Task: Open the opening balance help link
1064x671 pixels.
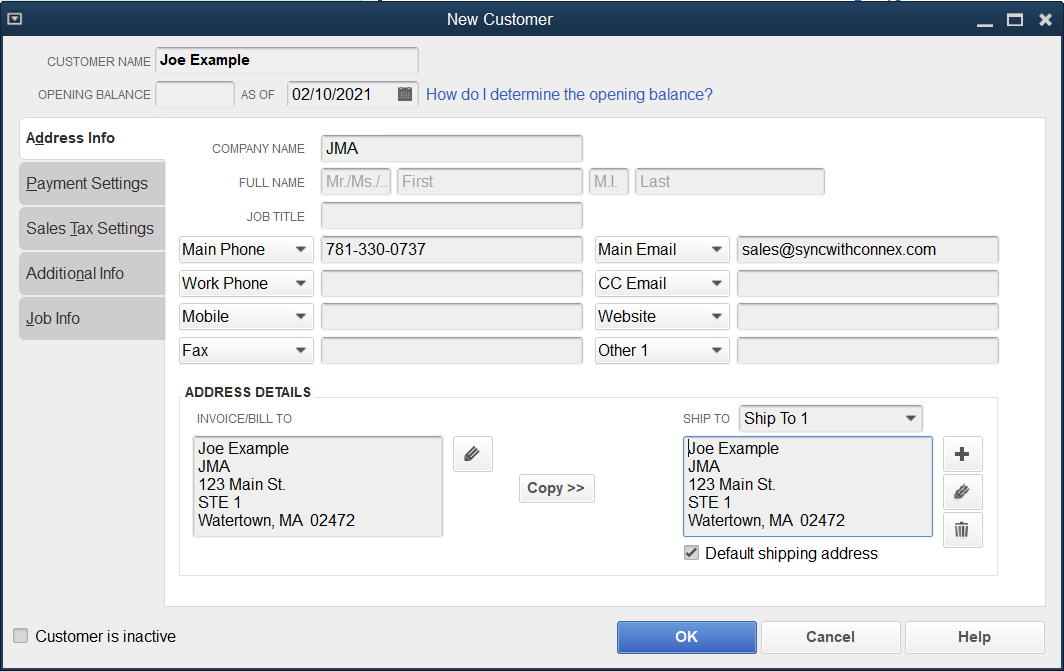Action: coord(569,95)
